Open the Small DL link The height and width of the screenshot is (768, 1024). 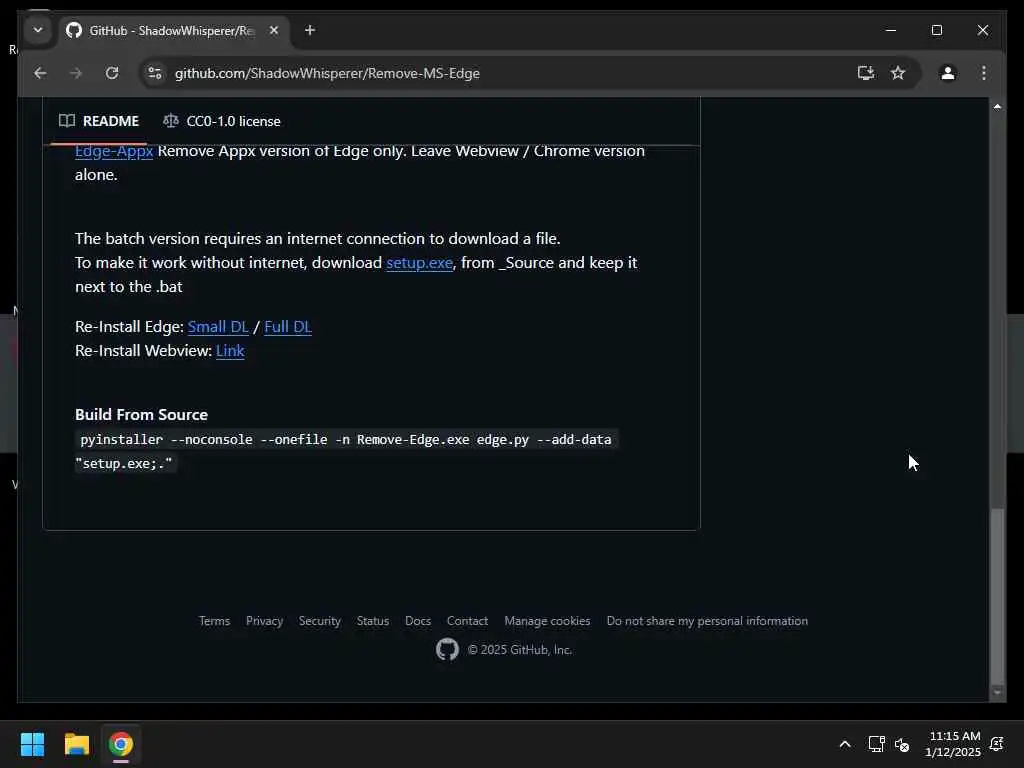point(218,327)
